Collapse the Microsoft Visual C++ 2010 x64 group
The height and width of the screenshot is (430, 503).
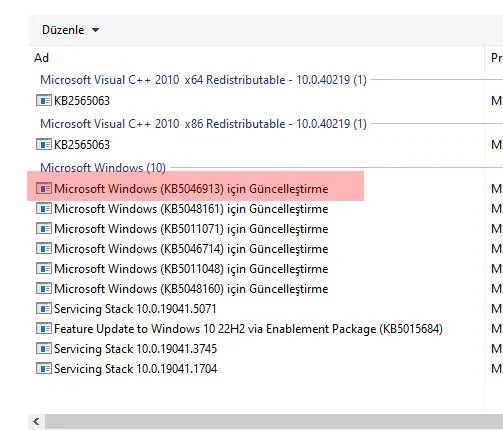point(203,80)
